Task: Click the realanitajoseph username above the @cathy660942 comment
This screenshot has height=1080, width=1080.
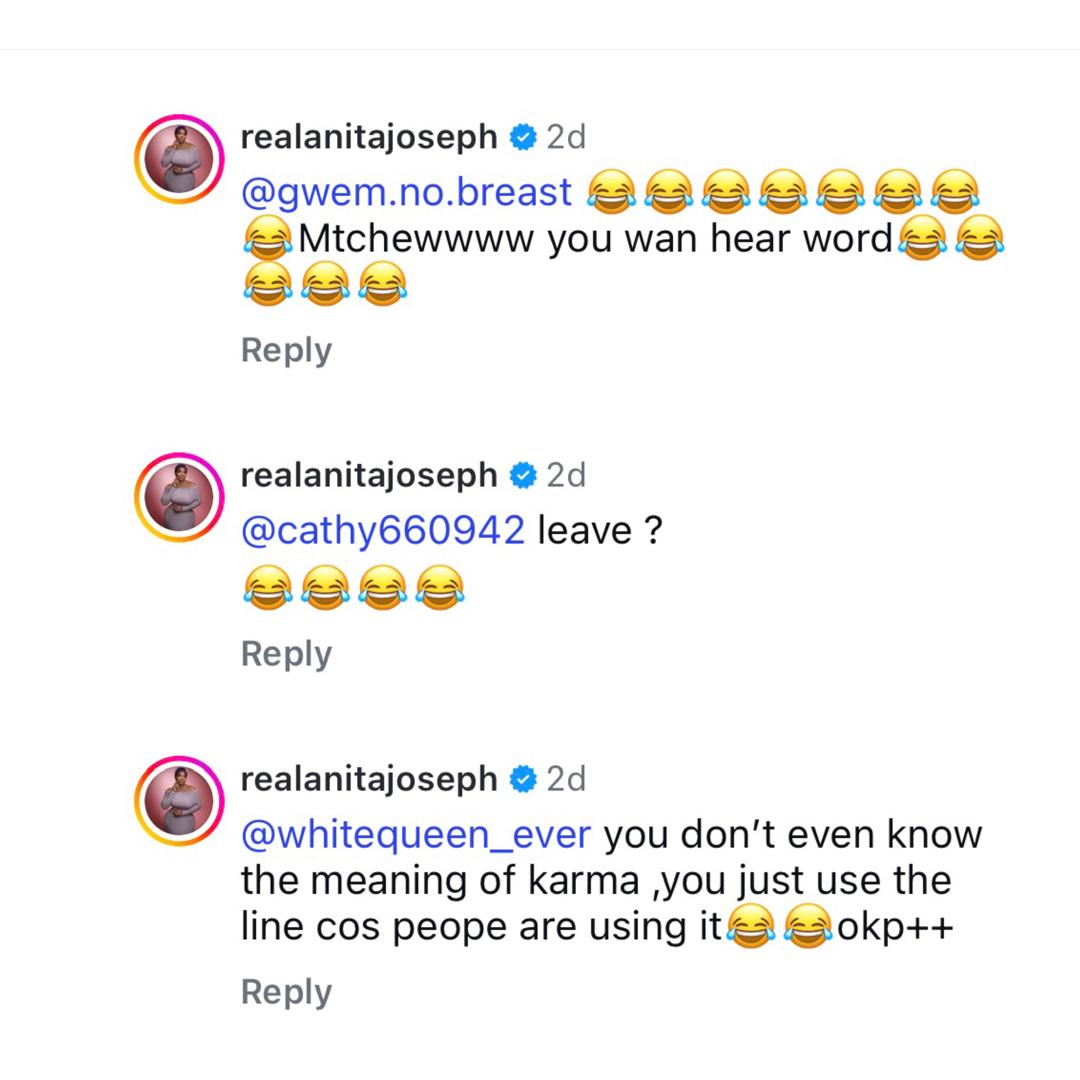Action: point(369,476)
